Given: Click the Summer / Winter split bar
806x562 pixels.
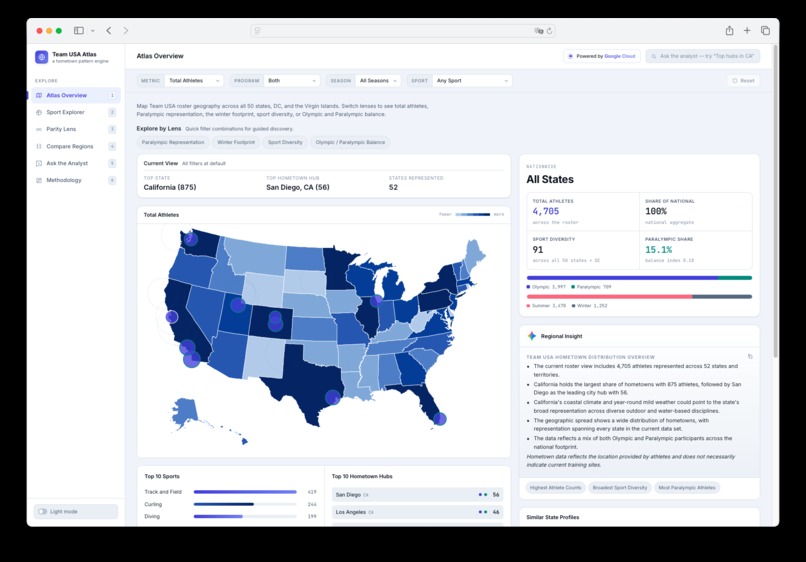Looking at the screenshot, I should (639, 297).
